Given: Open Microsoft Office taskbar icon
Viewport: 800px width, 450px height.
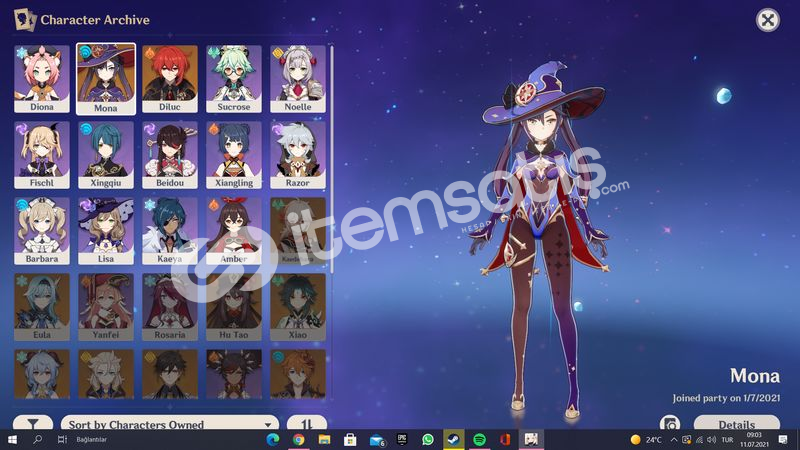Looking at the screenshot, I should (505, 439).
